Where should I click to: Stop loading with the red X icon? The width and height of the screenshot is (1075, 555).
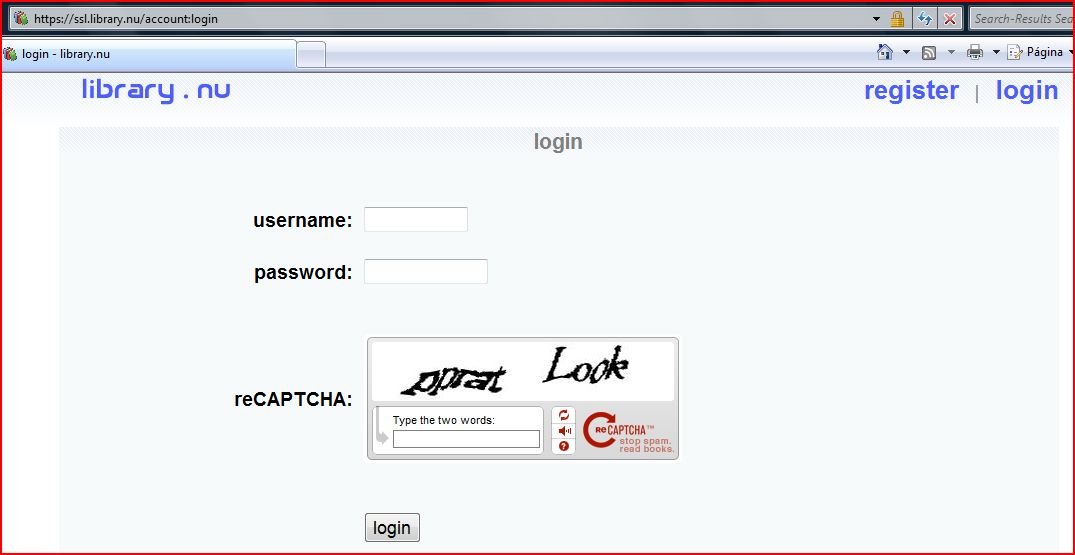(x=950, y=19)
